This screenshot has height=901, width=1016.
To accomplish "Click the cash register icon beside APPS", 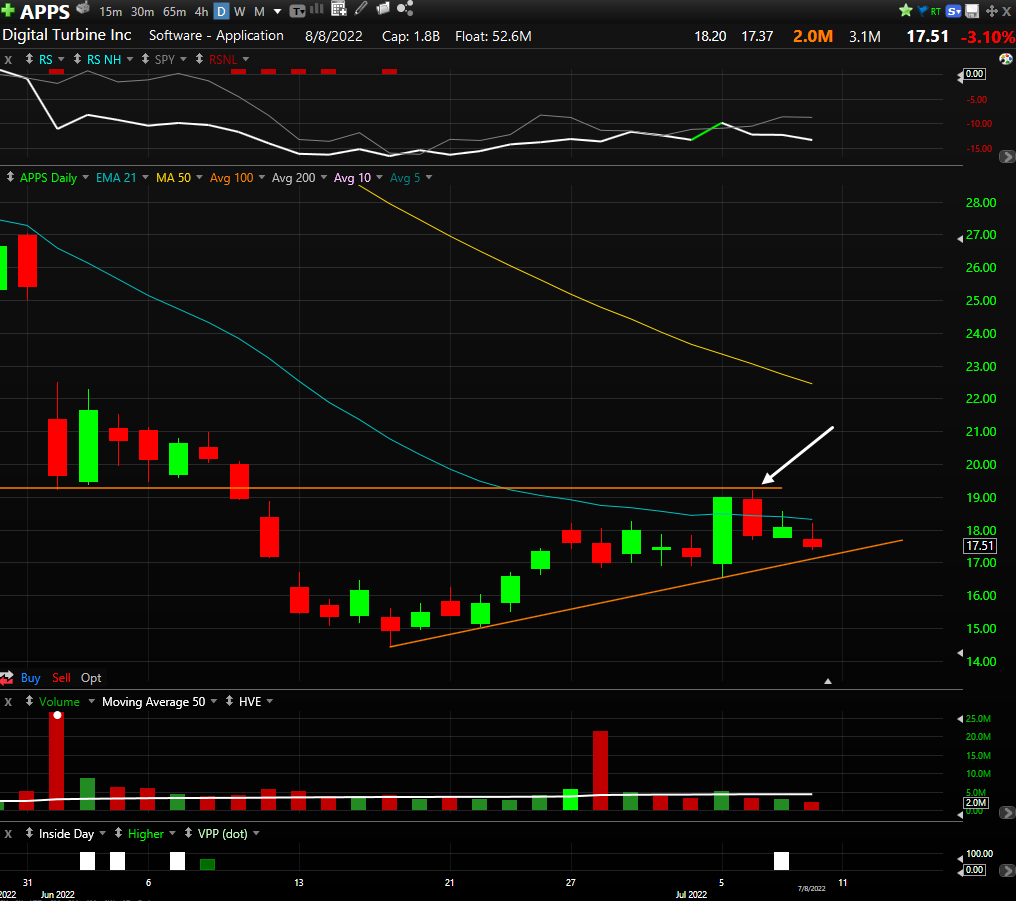I will click(83, 8).
